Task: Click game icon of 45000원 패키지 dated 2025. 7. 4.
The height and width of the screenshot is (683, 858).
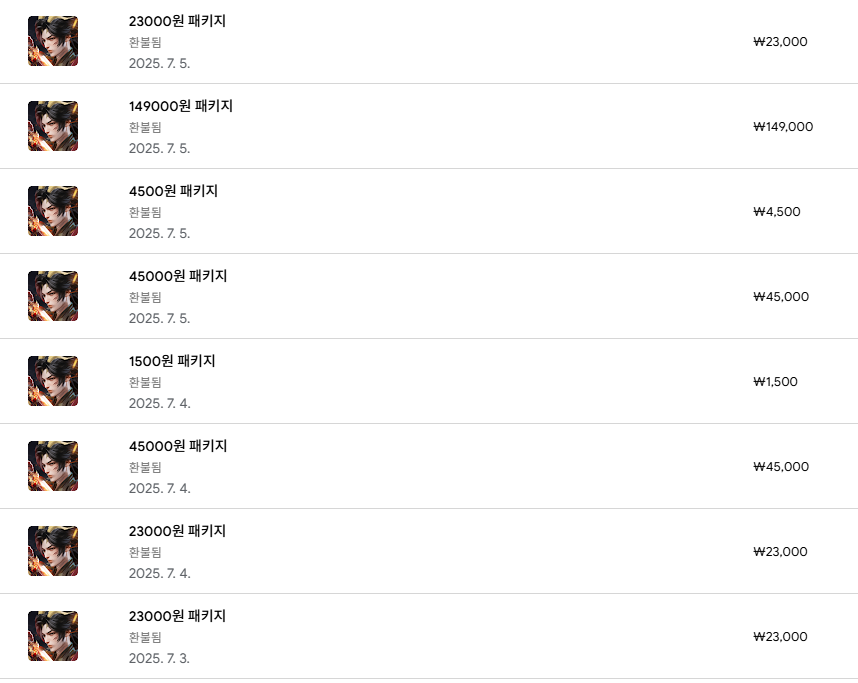Action: (x=53, y=466)
